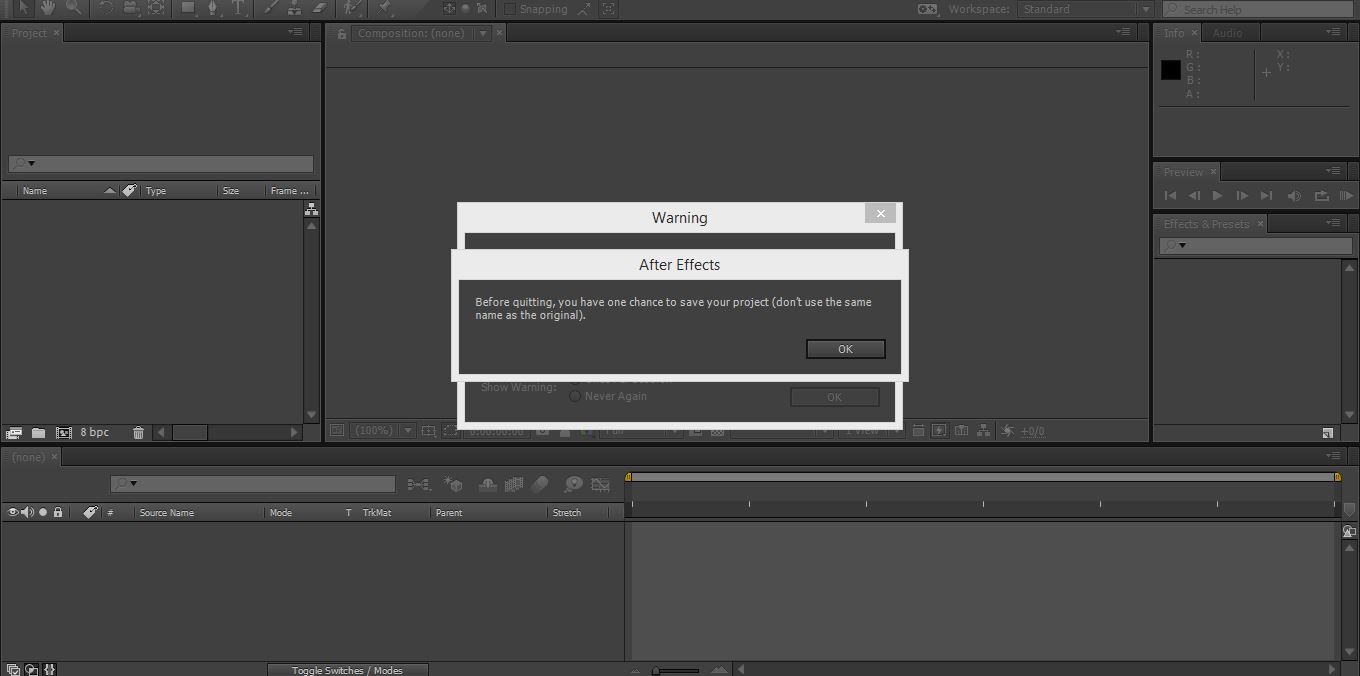This screenshot has width=1360, height=676.
Task: Toggle Frame Blending for timeline layers
Action: point(514,485)
